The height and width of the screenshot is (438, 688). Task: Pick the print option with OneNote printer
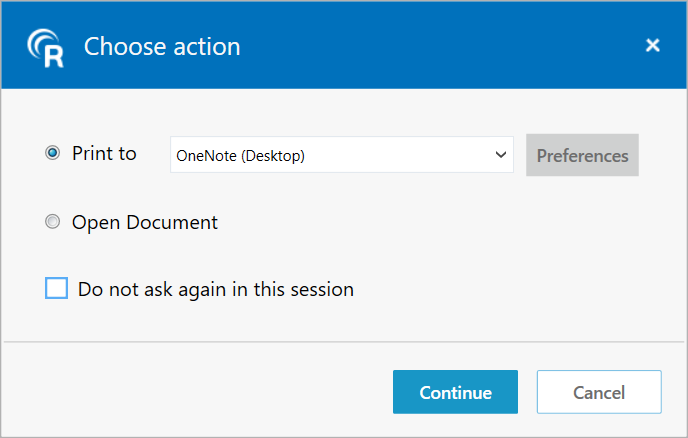pyautogui.click(x=52, y=154)
